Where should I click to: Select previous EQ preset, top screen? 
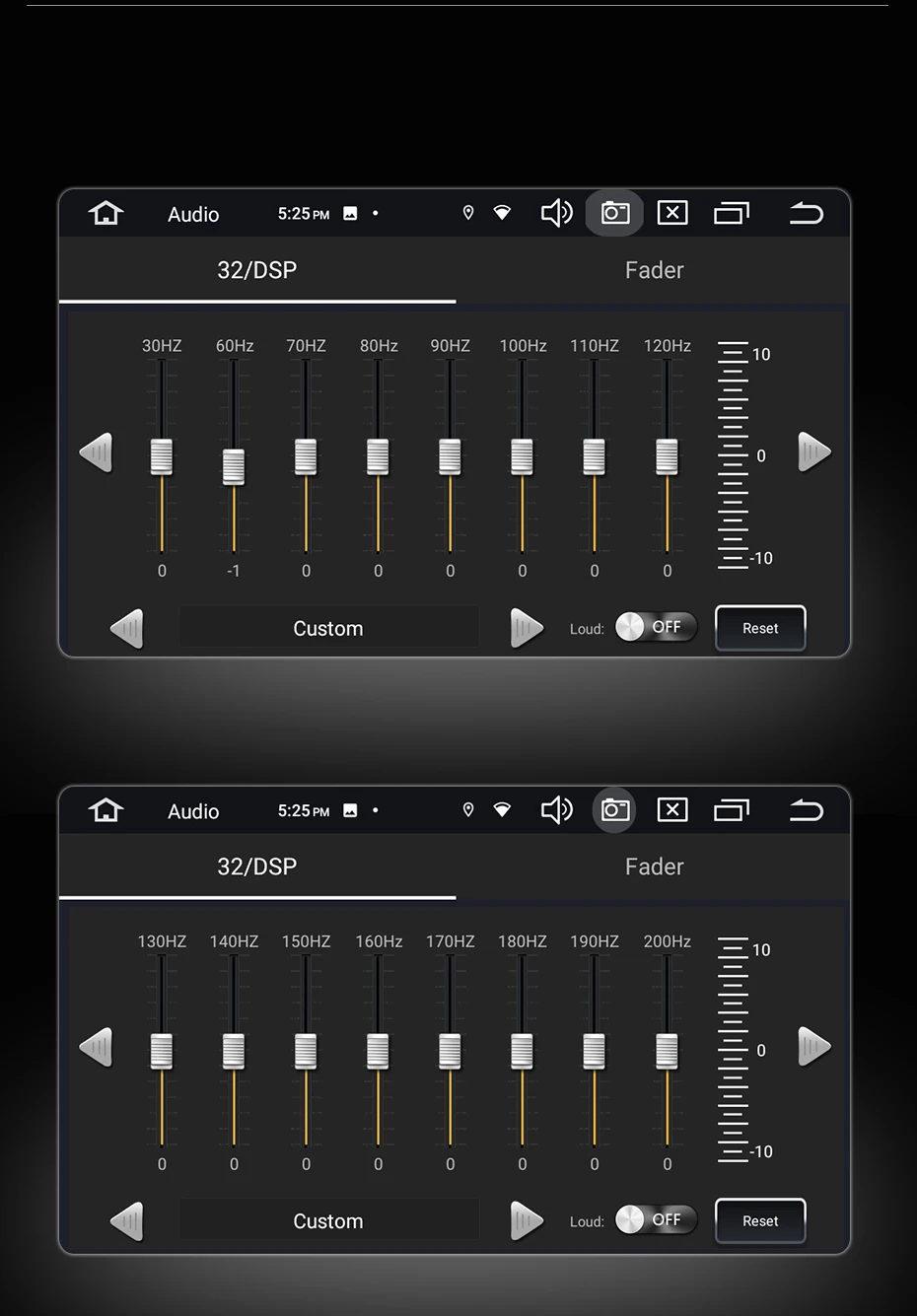coord(127,629)
